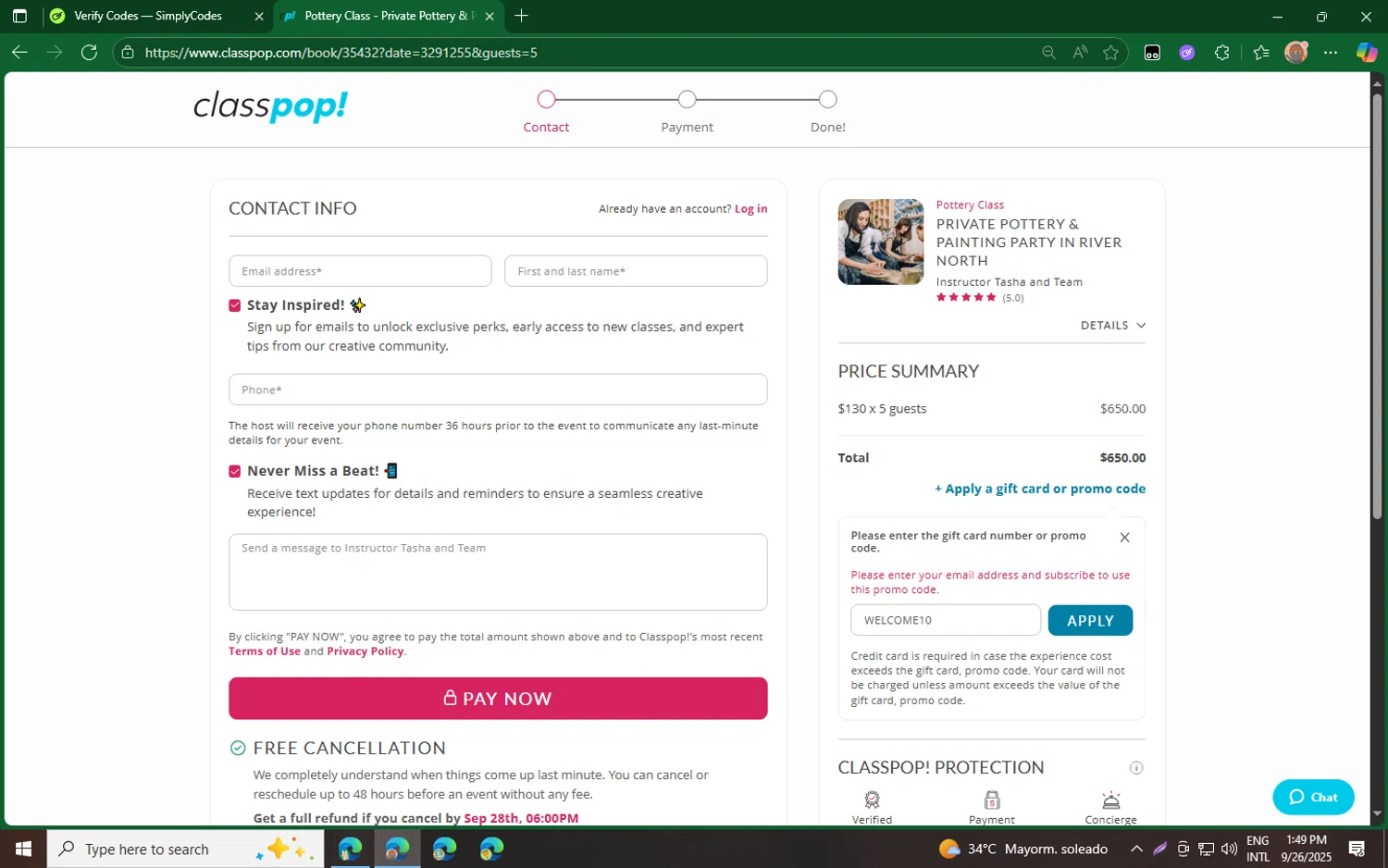
Task: Click the Pottery Class category label
Action: click(970, 205)
